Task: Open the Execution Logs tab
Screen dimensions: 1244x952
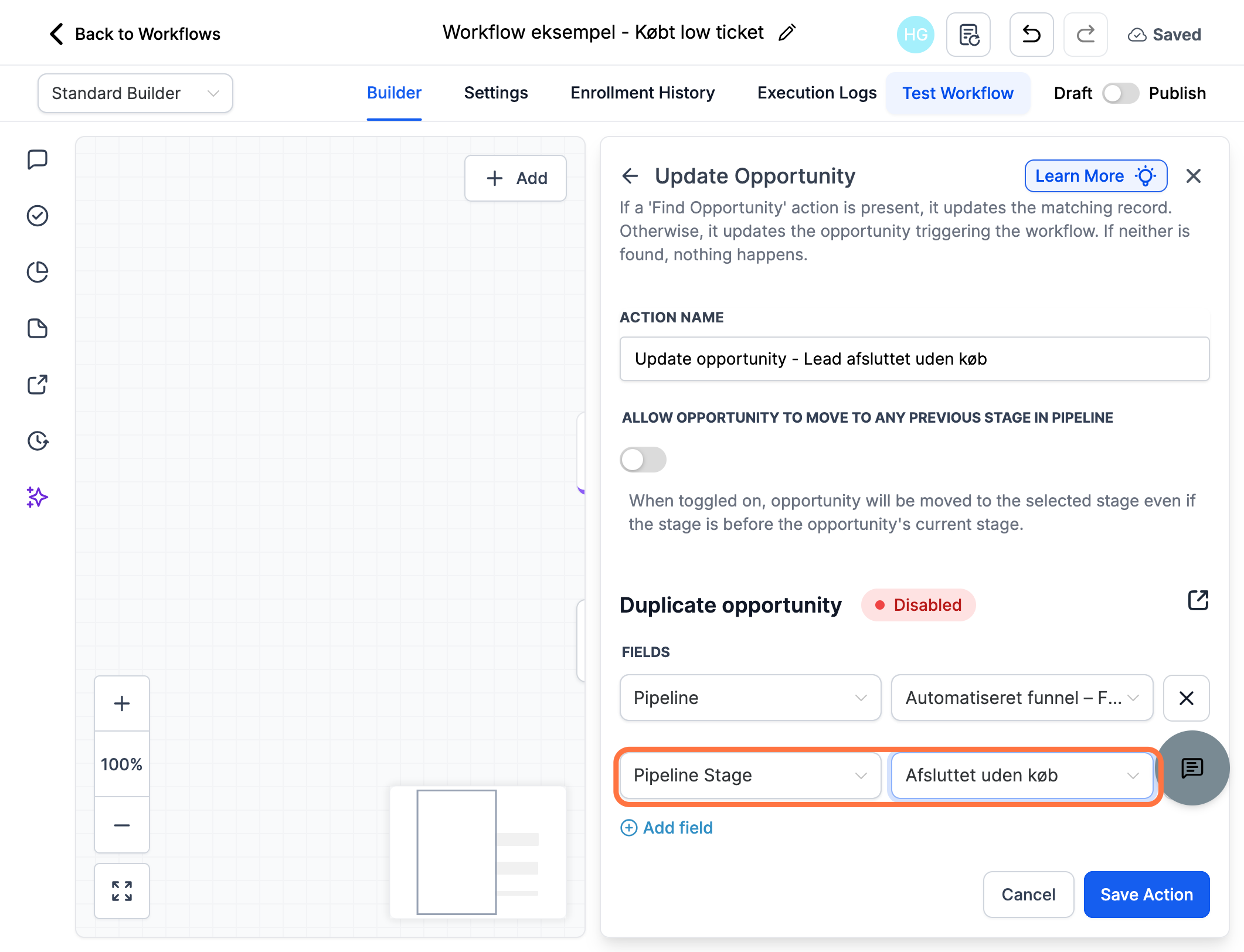Action: tap(817, 93)
